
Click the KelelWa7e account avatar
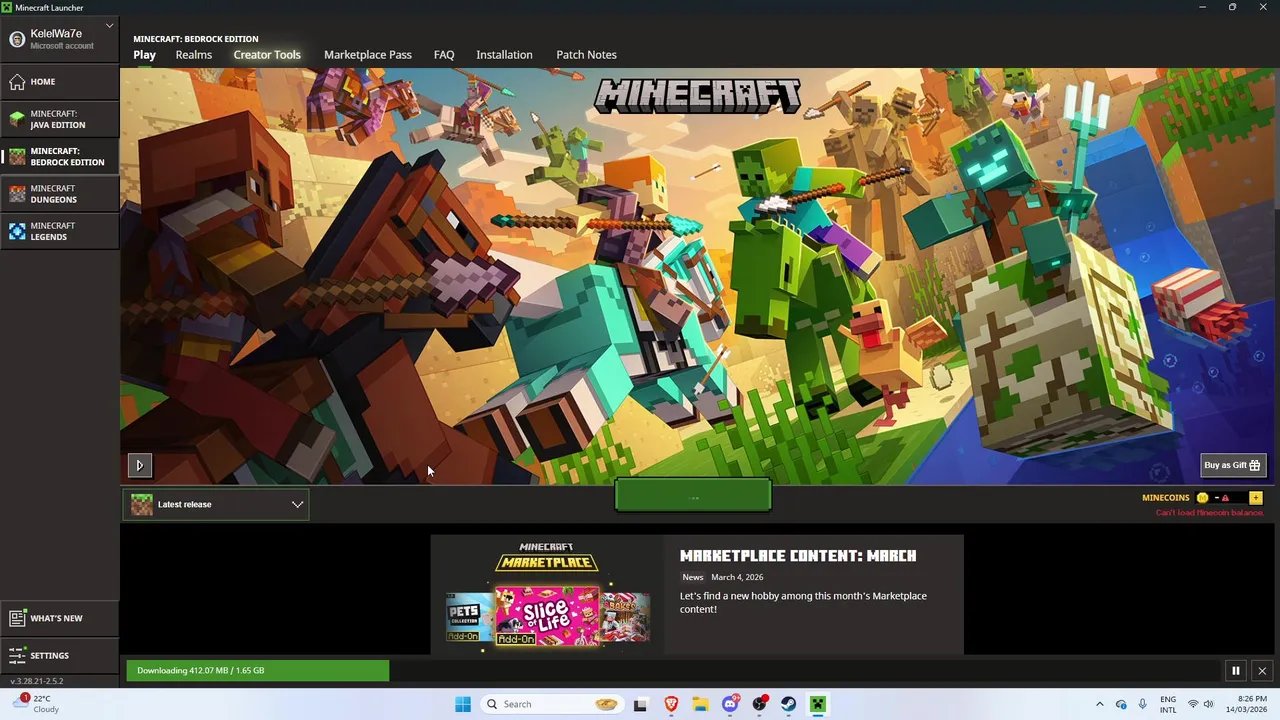(x=17, y=39)
